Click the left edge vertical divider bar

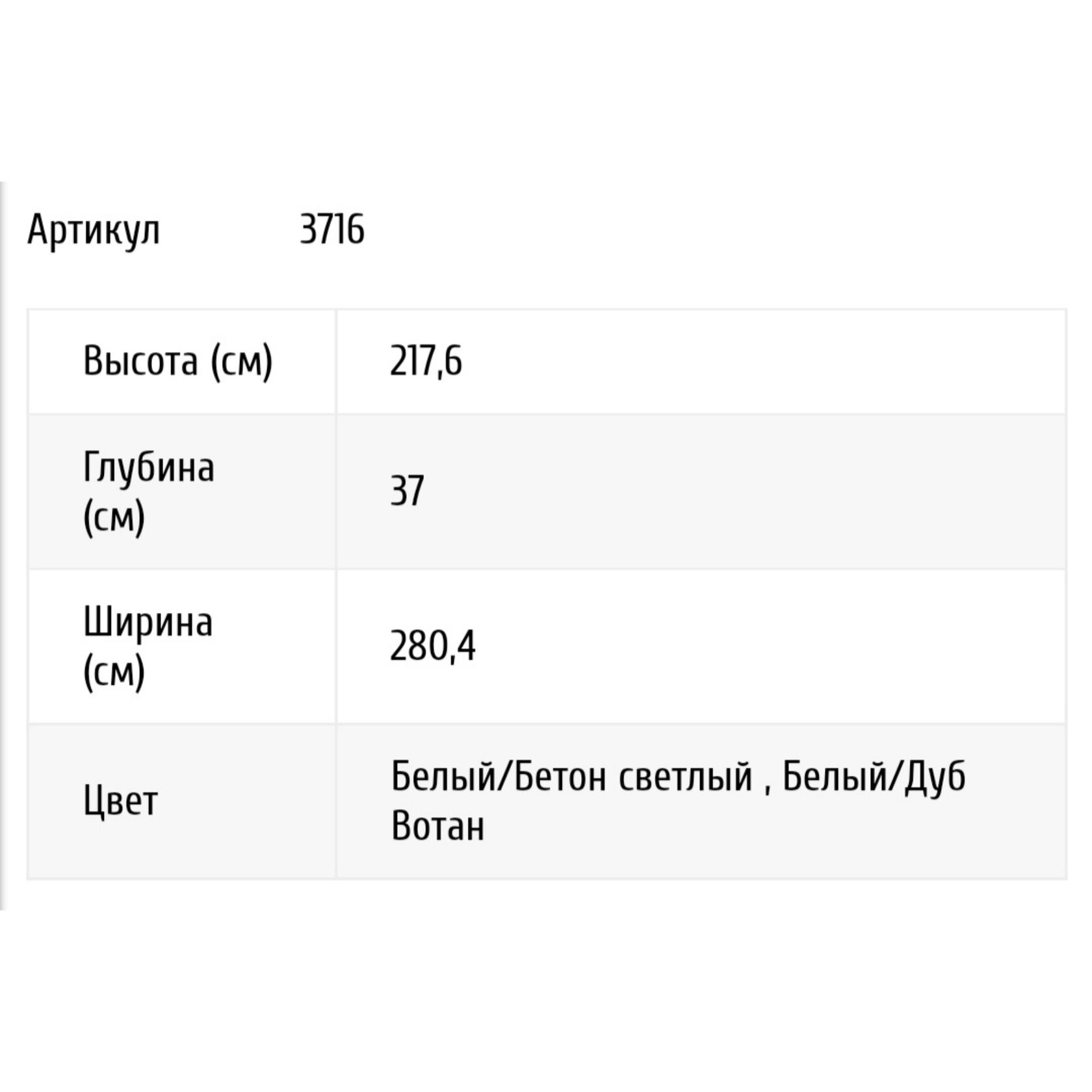tap(2, 546)
